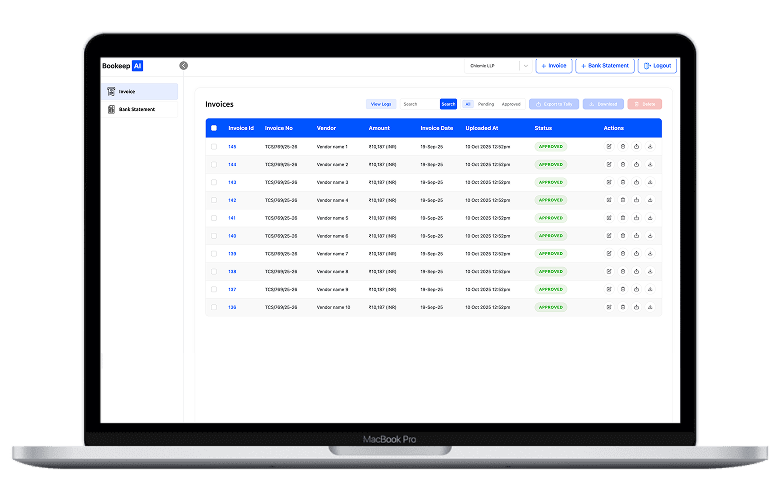The width and height of the screenshot is (781, 483).
Task: Collapse the sidebar with the arrow icon
Action: pos(184,66)
